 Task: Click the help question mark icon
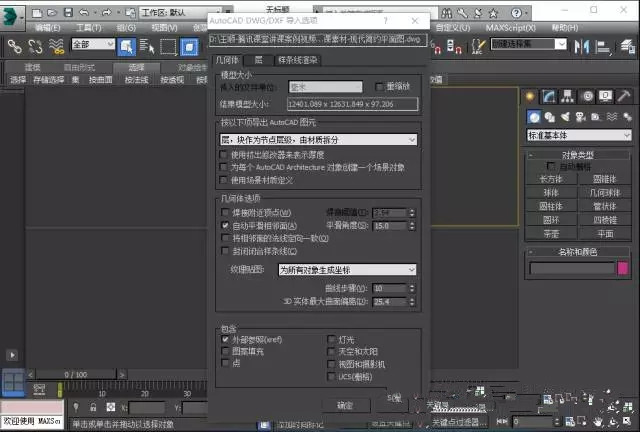pos(516,13)
